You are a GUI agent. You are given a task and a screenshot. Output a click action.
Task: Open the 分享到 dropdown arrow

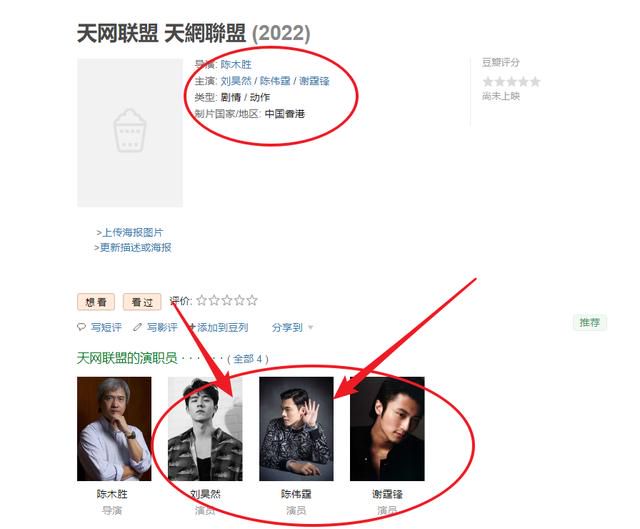tap(311, 327)
